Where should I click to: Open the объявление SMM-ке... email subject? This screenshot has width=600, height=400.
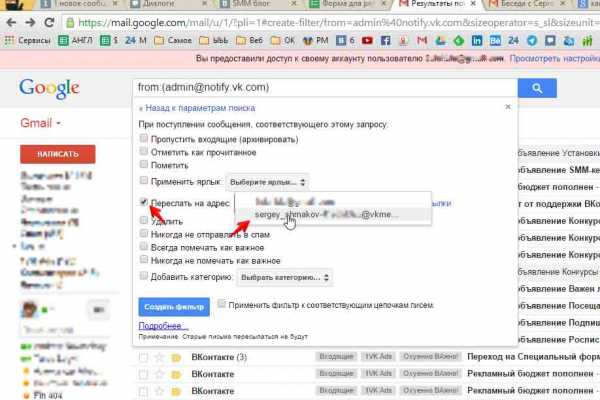click(559, 170)
